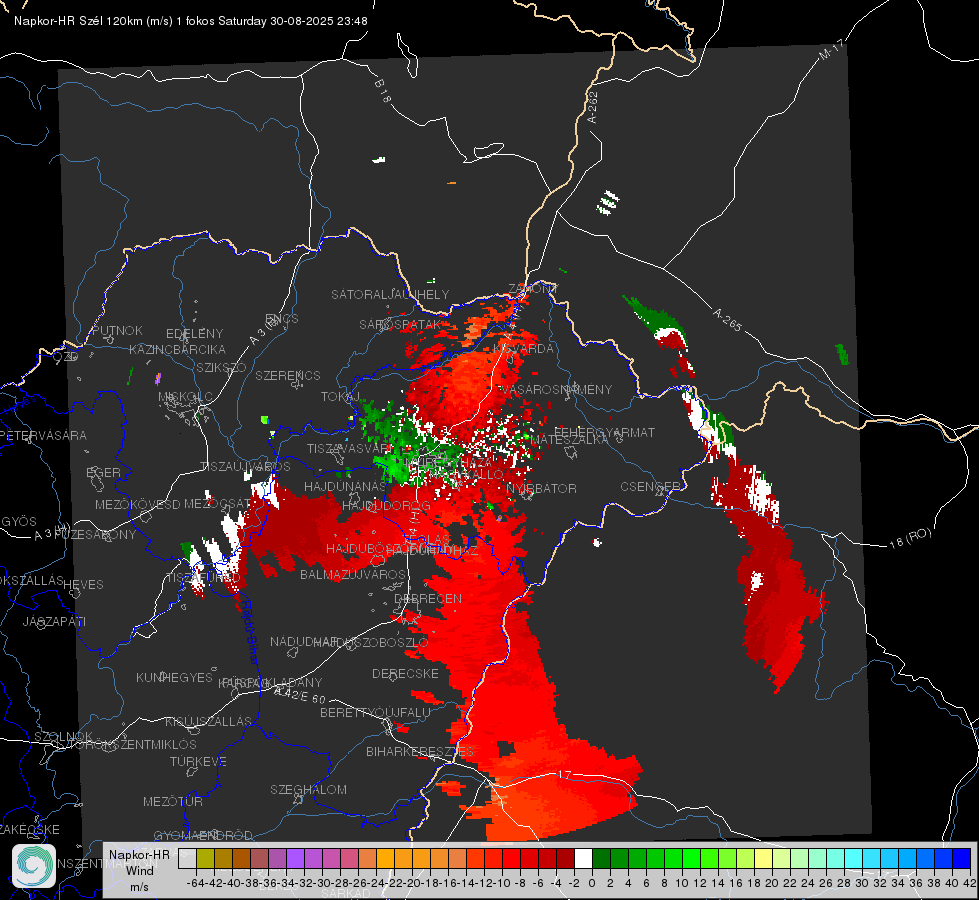The width and height of the screenshot is (979, 900).
Task: Select the TISZAUJVAROS label
Action: click(245, 466)
